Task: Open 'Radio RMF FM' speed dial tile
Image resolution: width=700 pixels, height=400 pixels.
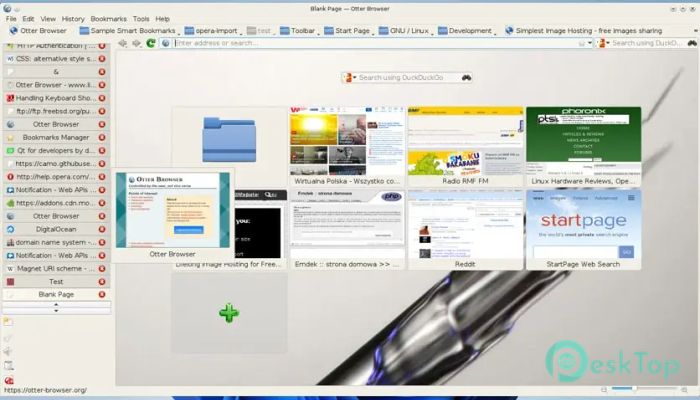Action: pos(465,146)
